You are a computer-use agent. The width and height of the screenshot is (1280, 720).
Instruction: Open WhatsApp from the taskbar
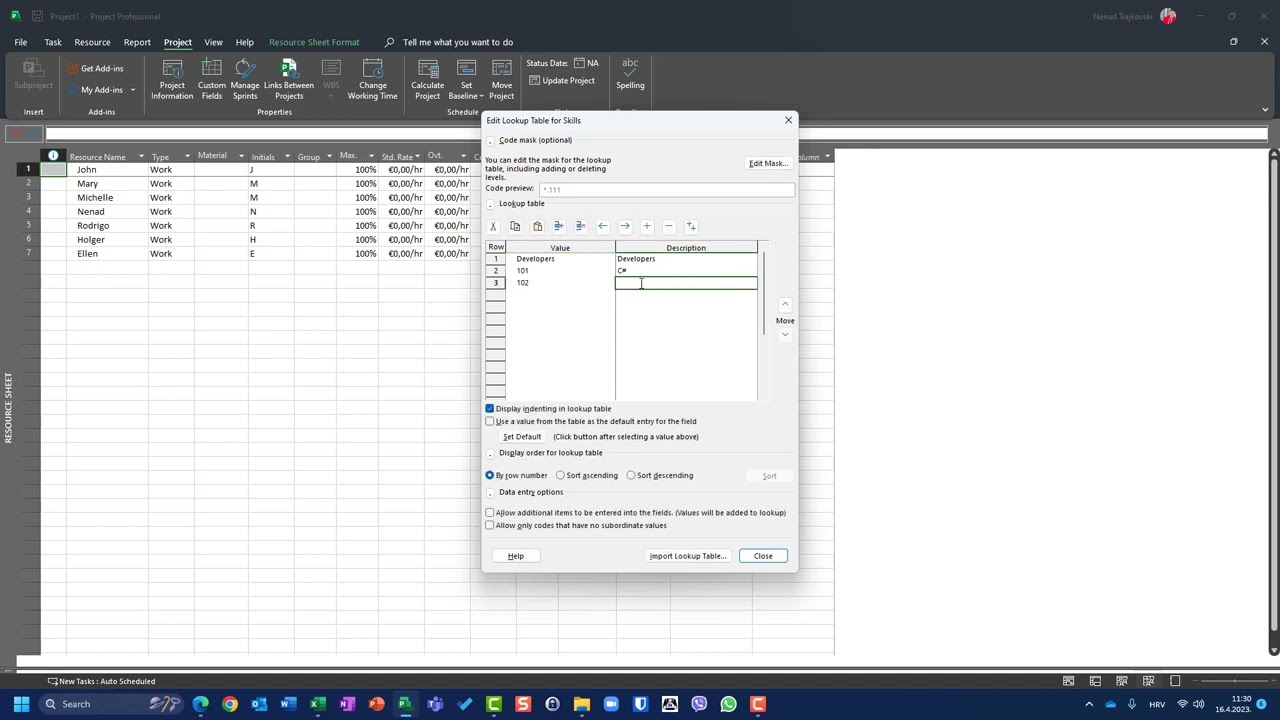point(728,704)
